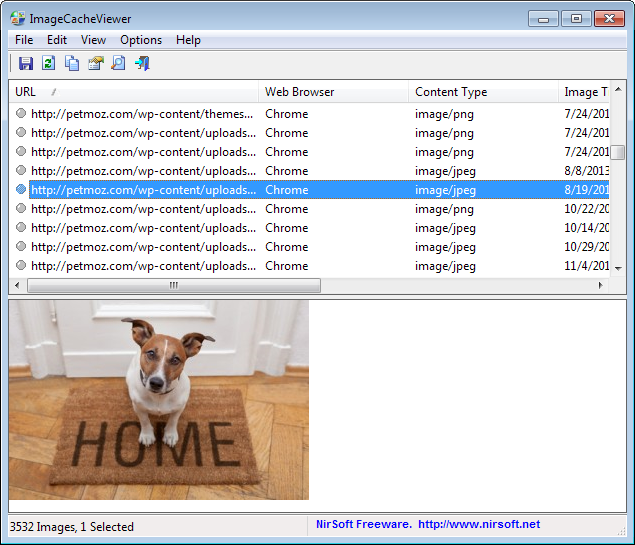
Task: Sort by the URL column header
Action: tap(134, 92)
